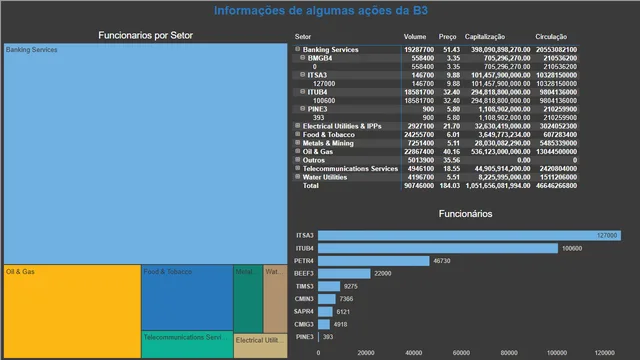Click Informações de algumas ações da B3 title

point(321,11)
